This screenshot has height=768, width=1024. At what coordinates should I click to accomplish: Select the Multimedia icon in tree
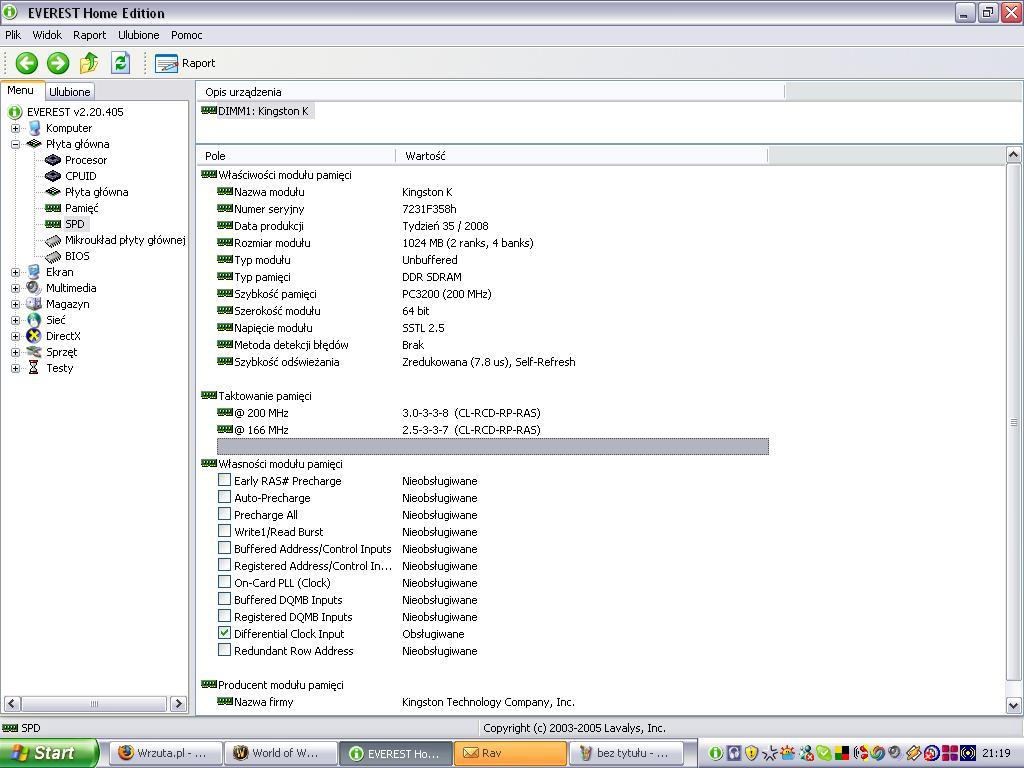(34, 288)
